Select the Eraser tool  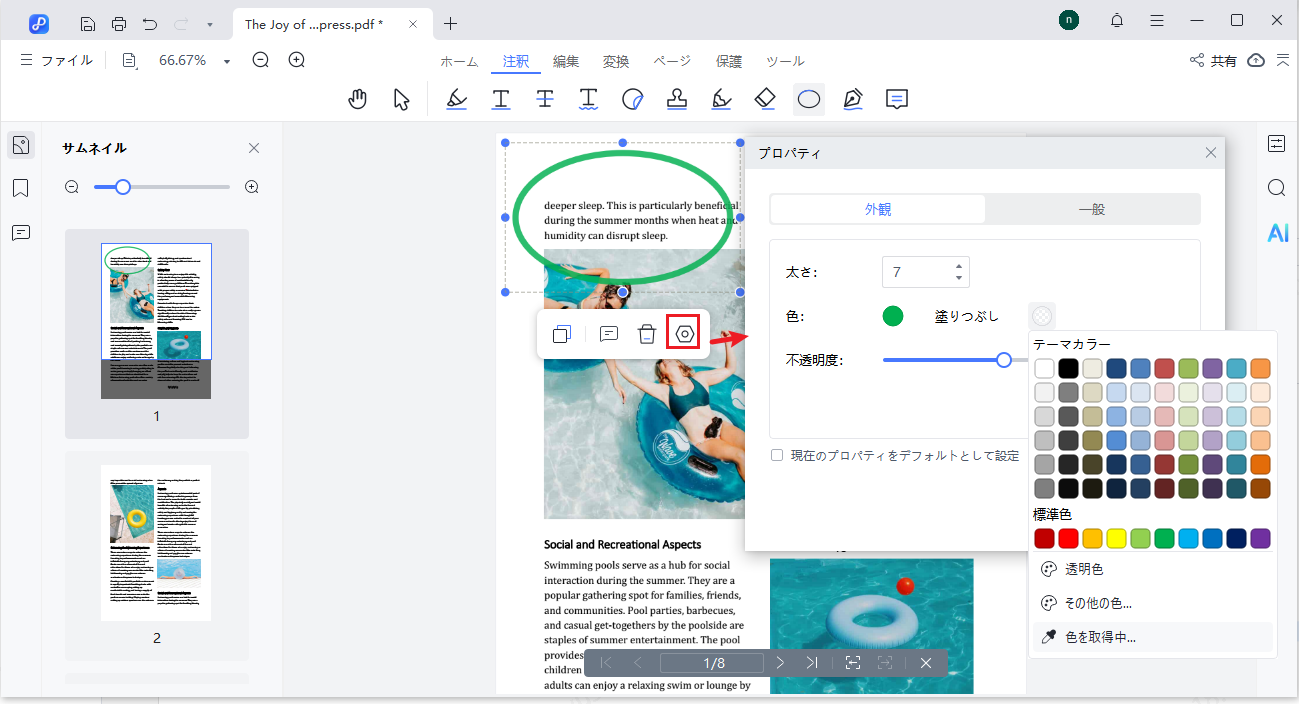click(x=765, y=99)
